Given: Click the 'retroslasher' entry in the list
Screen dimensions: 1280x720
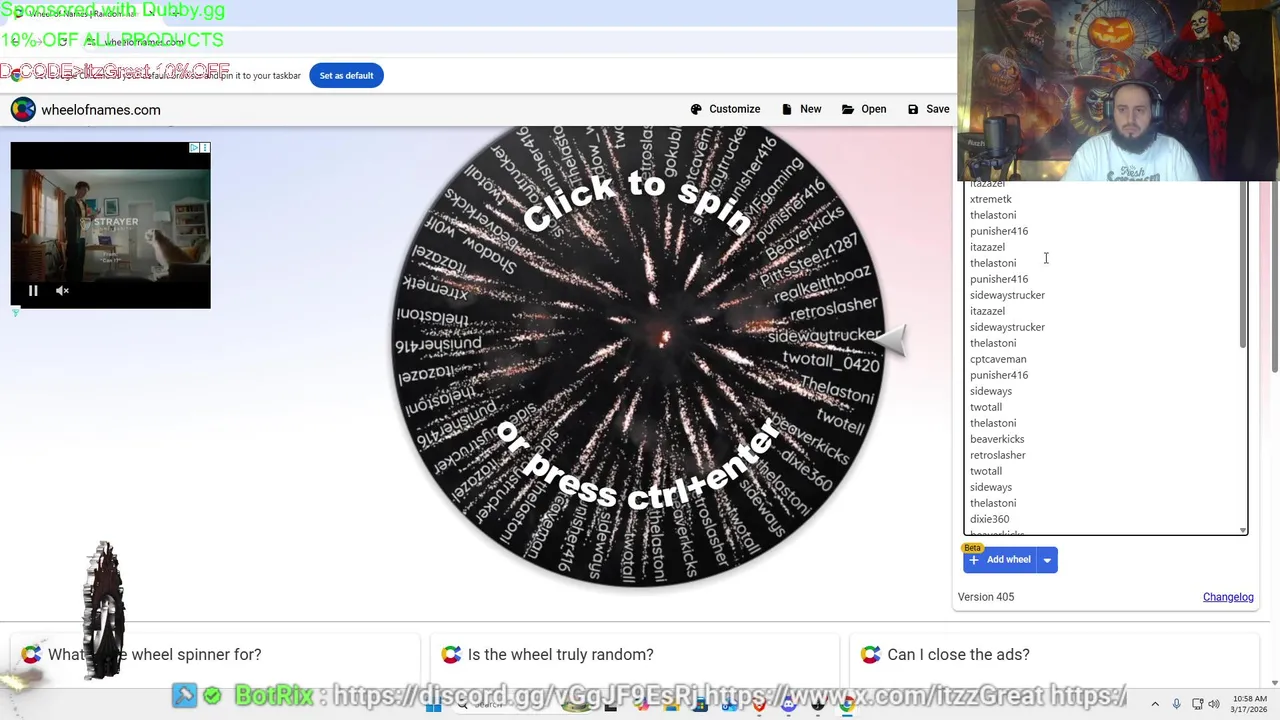Looking at the screenshot, I should pyautogui.click(x=997, y=455).
